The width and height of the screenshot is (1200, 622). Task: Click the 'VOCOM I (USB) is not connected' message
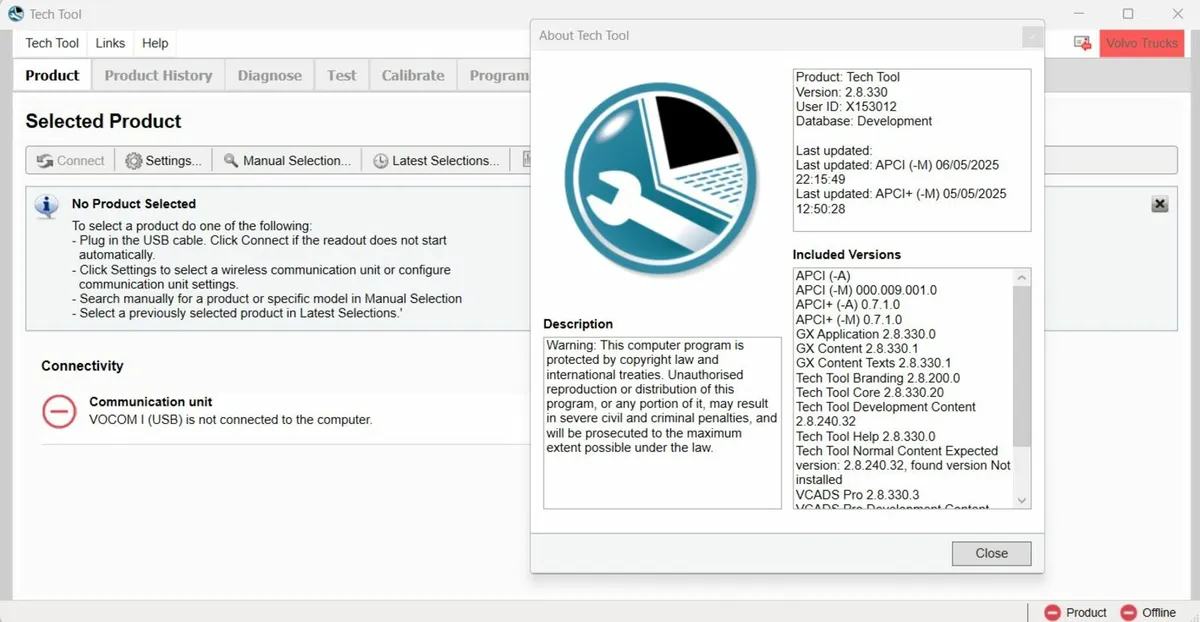[231, 420]
